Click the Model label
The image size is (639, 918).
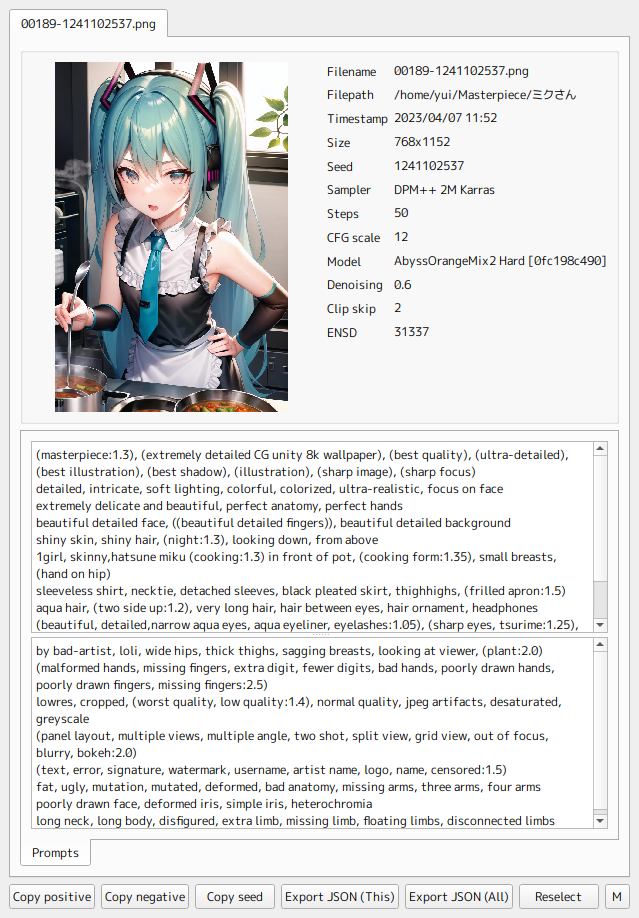click(x=344, y=262)
